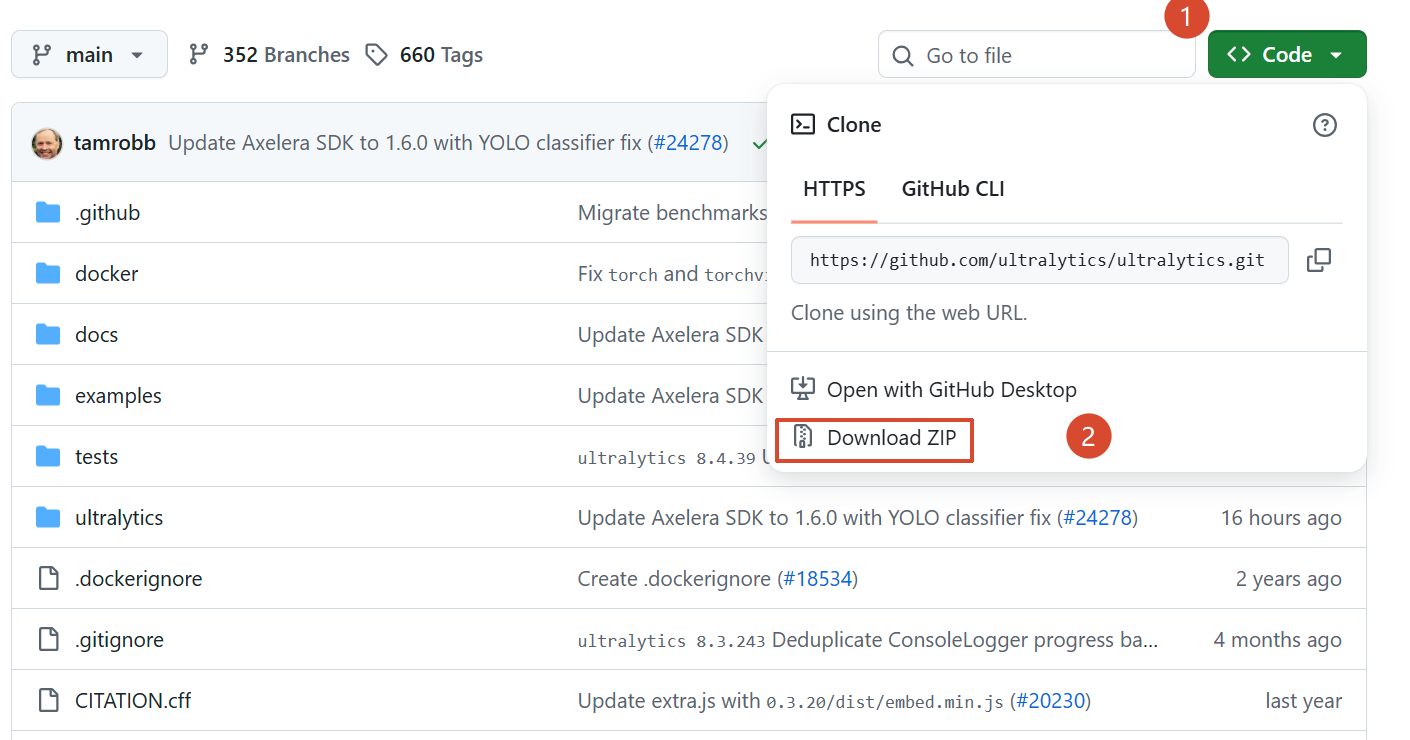This screenshot has width=1410, height=740.
Task: Open pull request #18534 link
Action: click(x=817, y=579)
